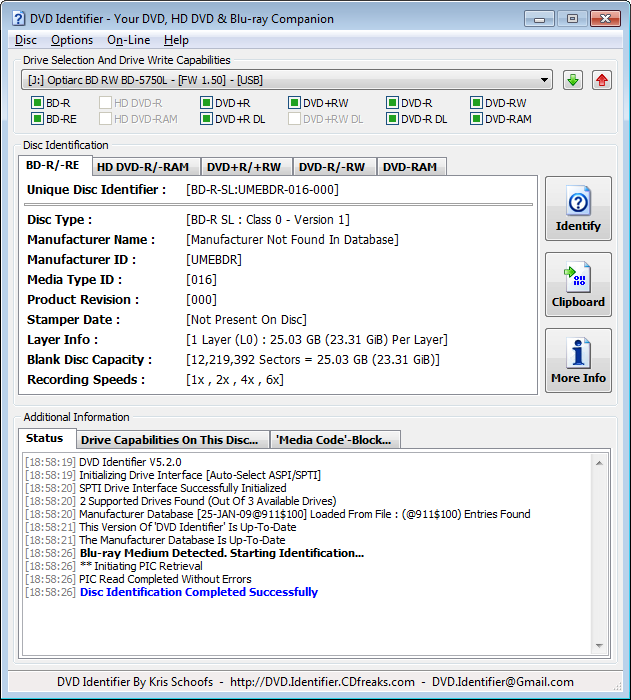Click 'DVD Identifier V5.2.0' log line
Viewport: 631px width, 700px height.
pos(130,462)
